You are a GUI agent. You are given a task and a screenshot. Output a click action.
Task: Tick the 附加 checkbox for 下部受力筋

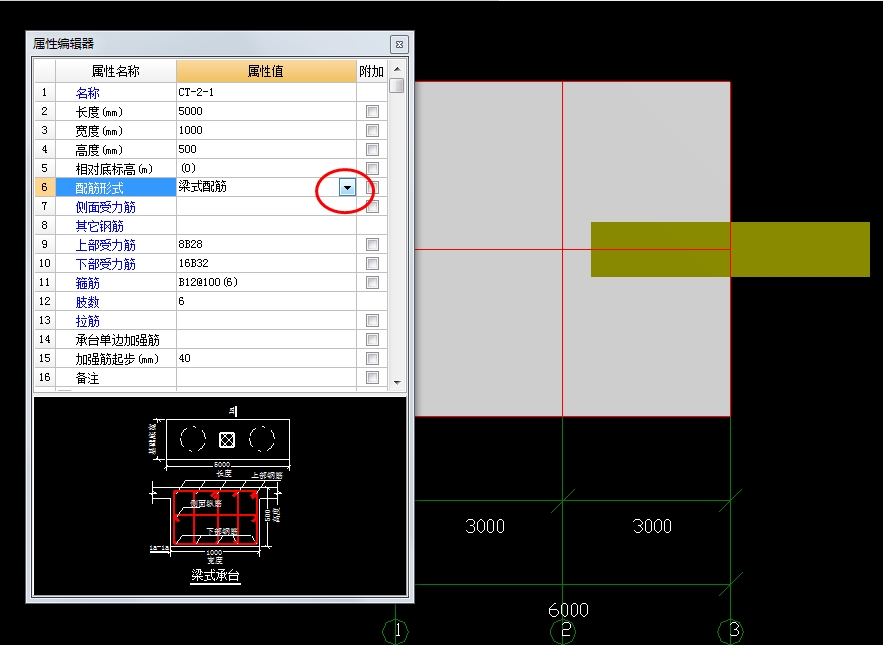372,264
